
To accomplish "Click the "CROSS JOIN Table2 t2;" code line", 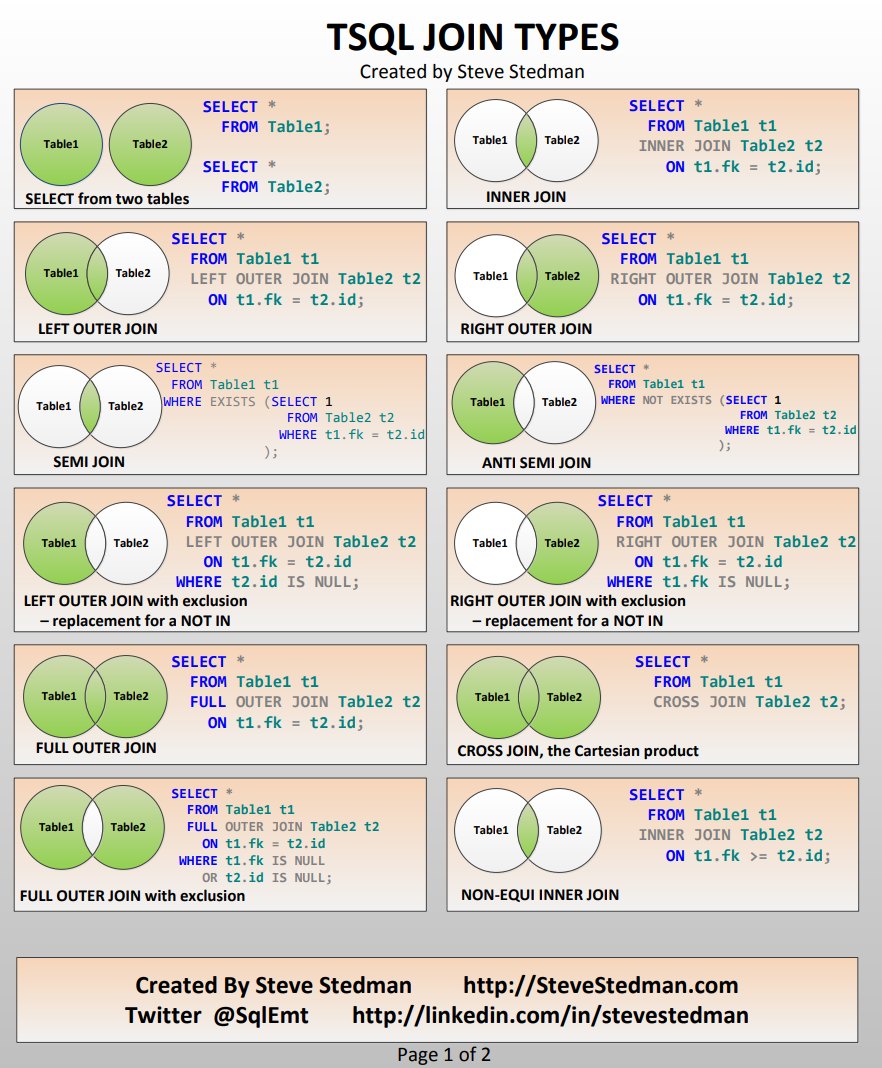I will pos(750,702).
